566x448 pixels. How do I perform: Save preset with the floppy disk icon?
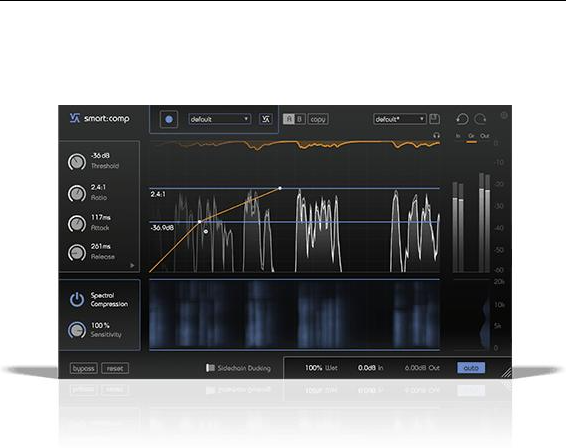434,119
